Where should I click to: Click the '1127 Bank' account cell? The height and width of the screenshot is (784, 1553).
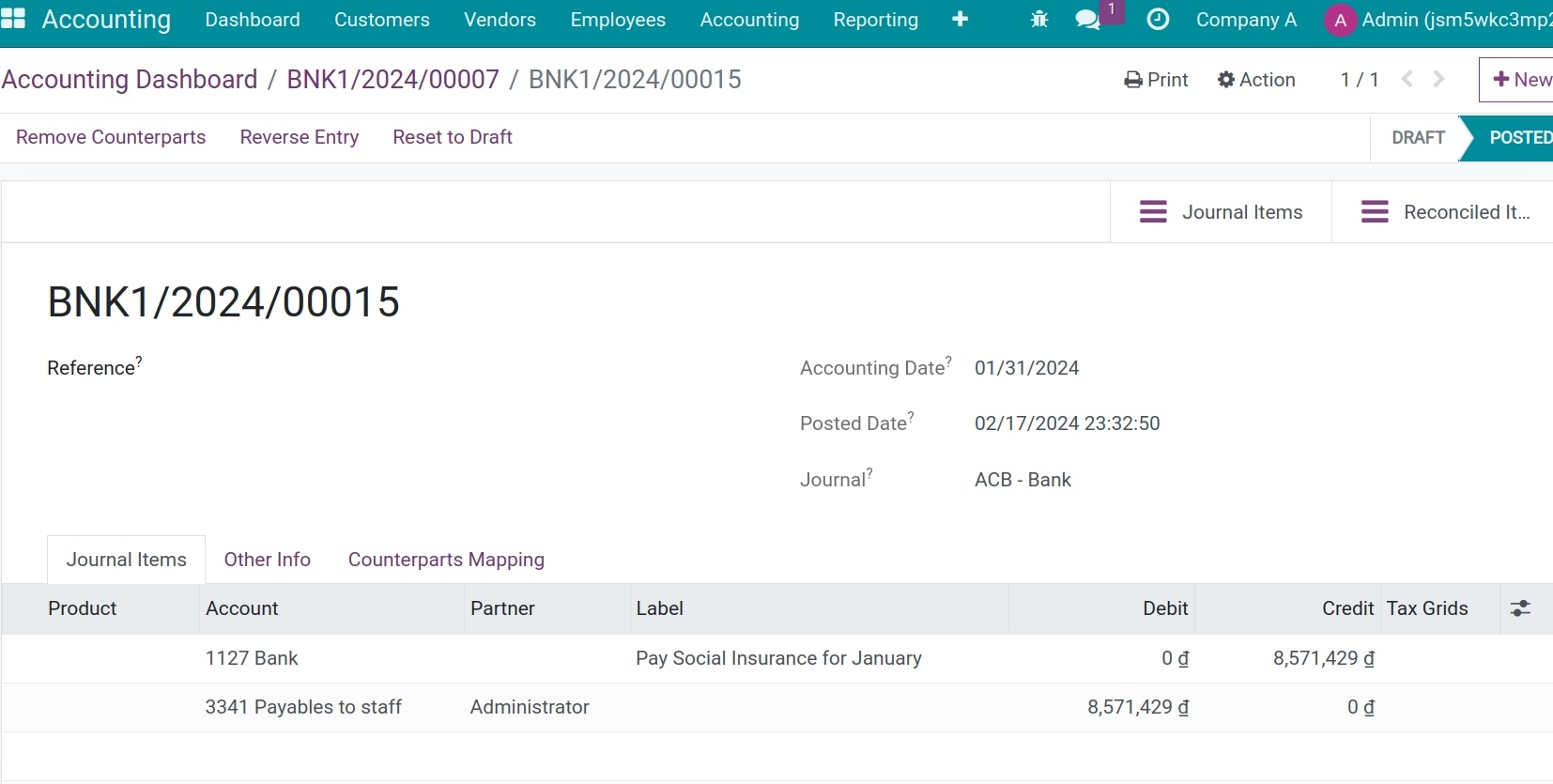252,658
